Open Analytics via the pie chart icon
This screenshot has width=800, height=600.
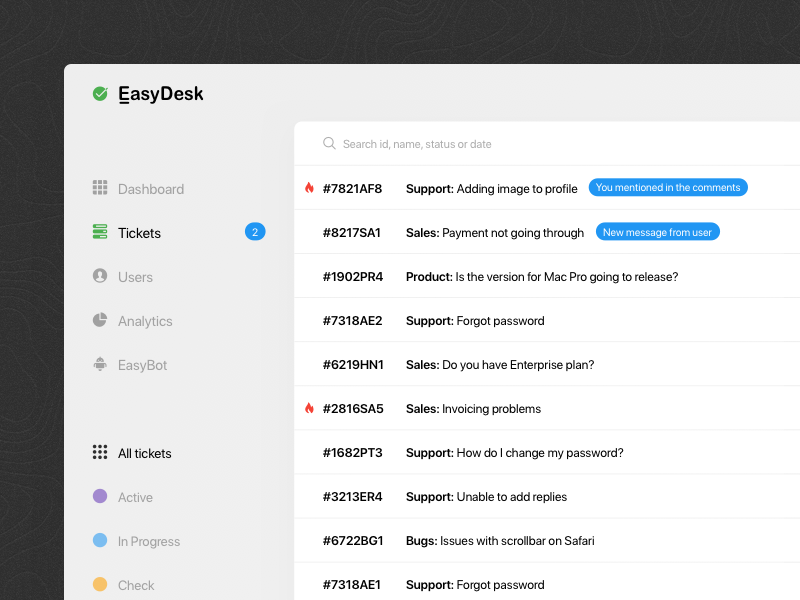(x=100, y=320)
